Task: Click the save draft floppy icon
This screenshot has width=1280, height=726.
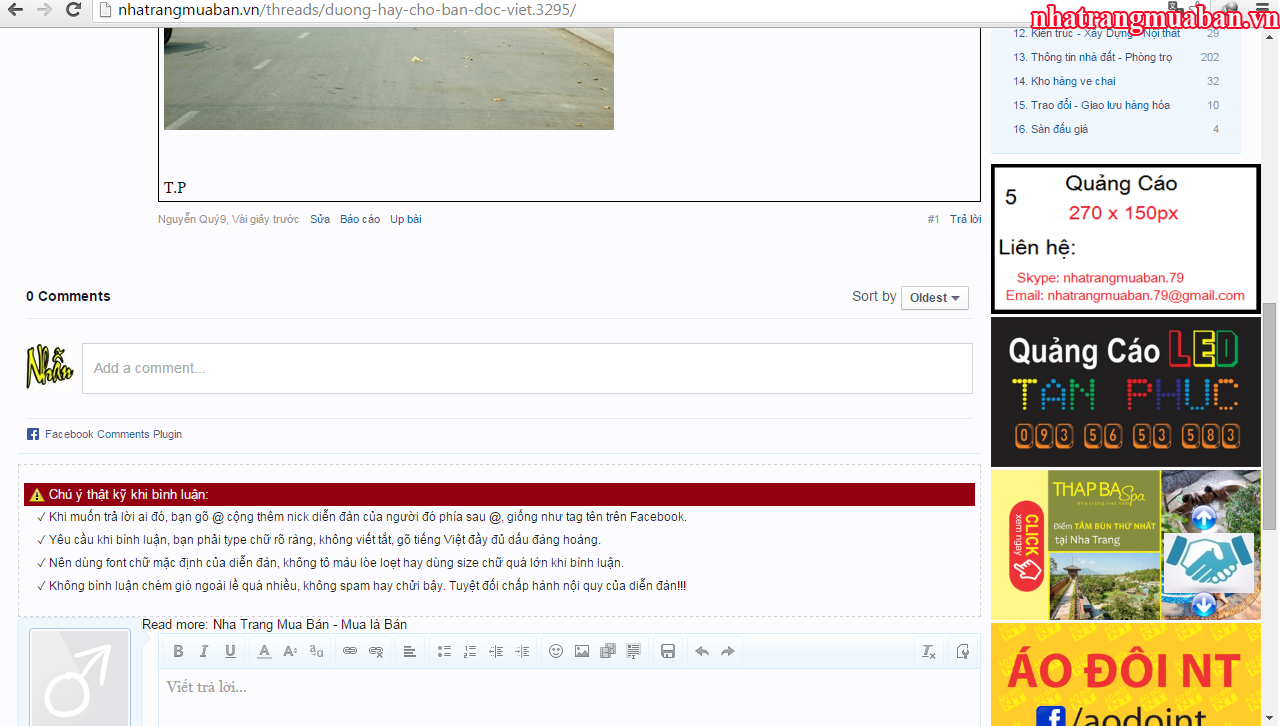Action: pyautogui.click(x=668, y=651)
